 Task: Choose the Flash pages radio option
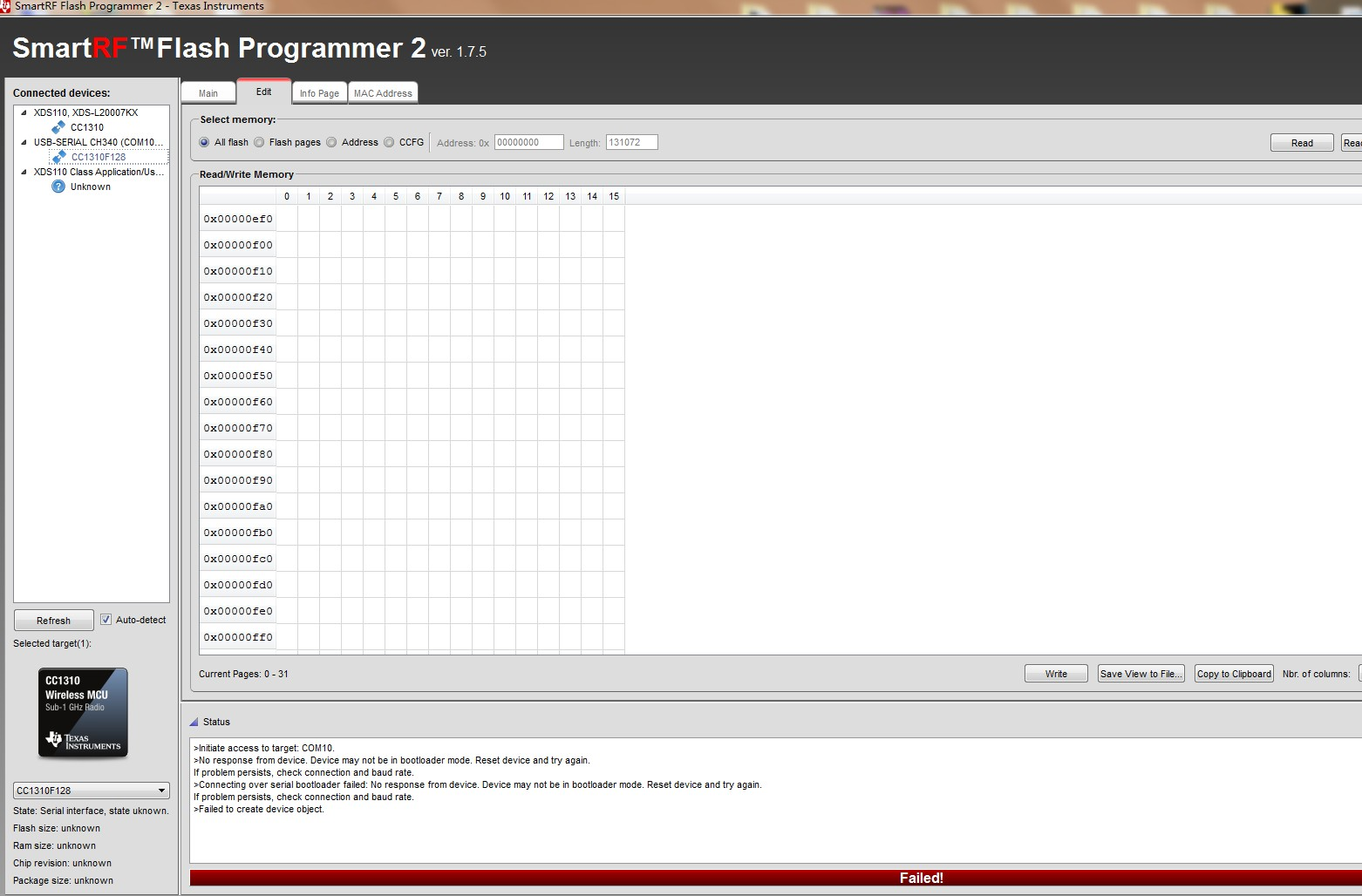pos(259,142)
